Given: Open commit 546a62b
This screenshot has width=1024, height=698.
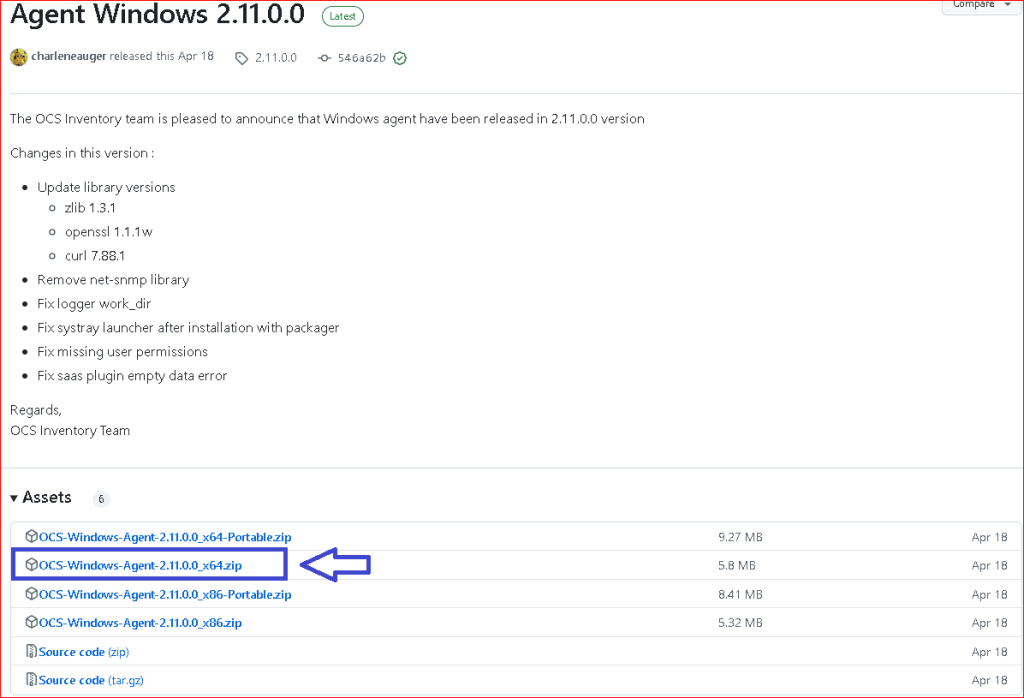Looking at the screenshot, I should (x=362, y=57).
